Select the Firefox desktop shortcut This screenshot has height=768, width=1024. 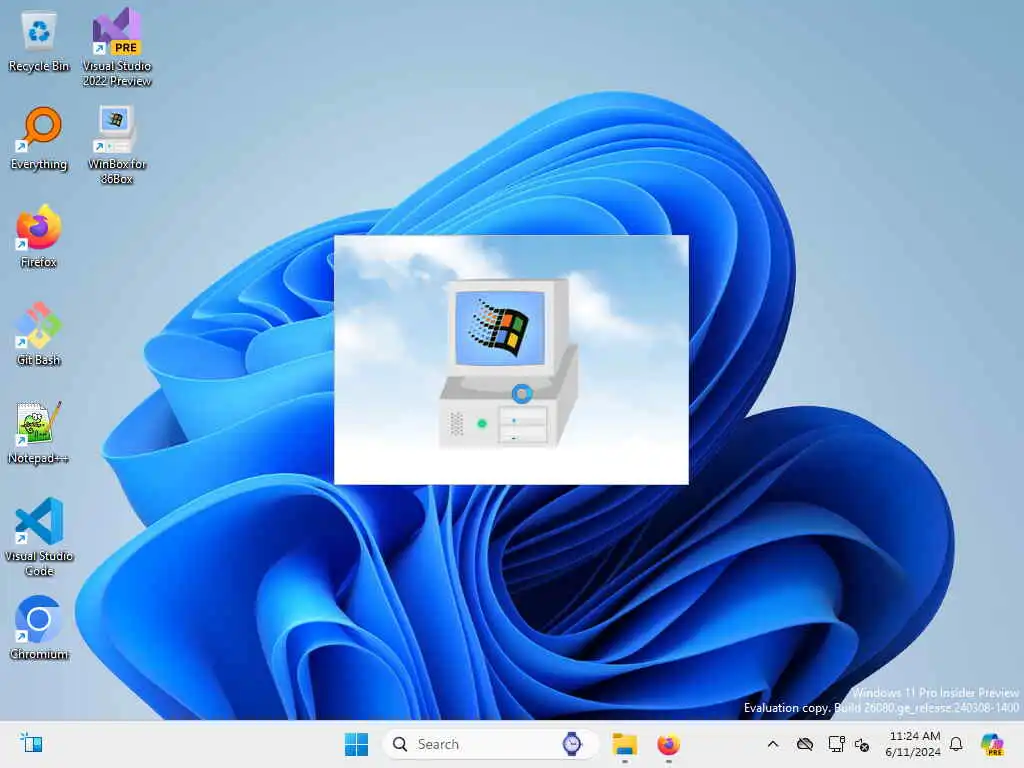click(39, 236)
